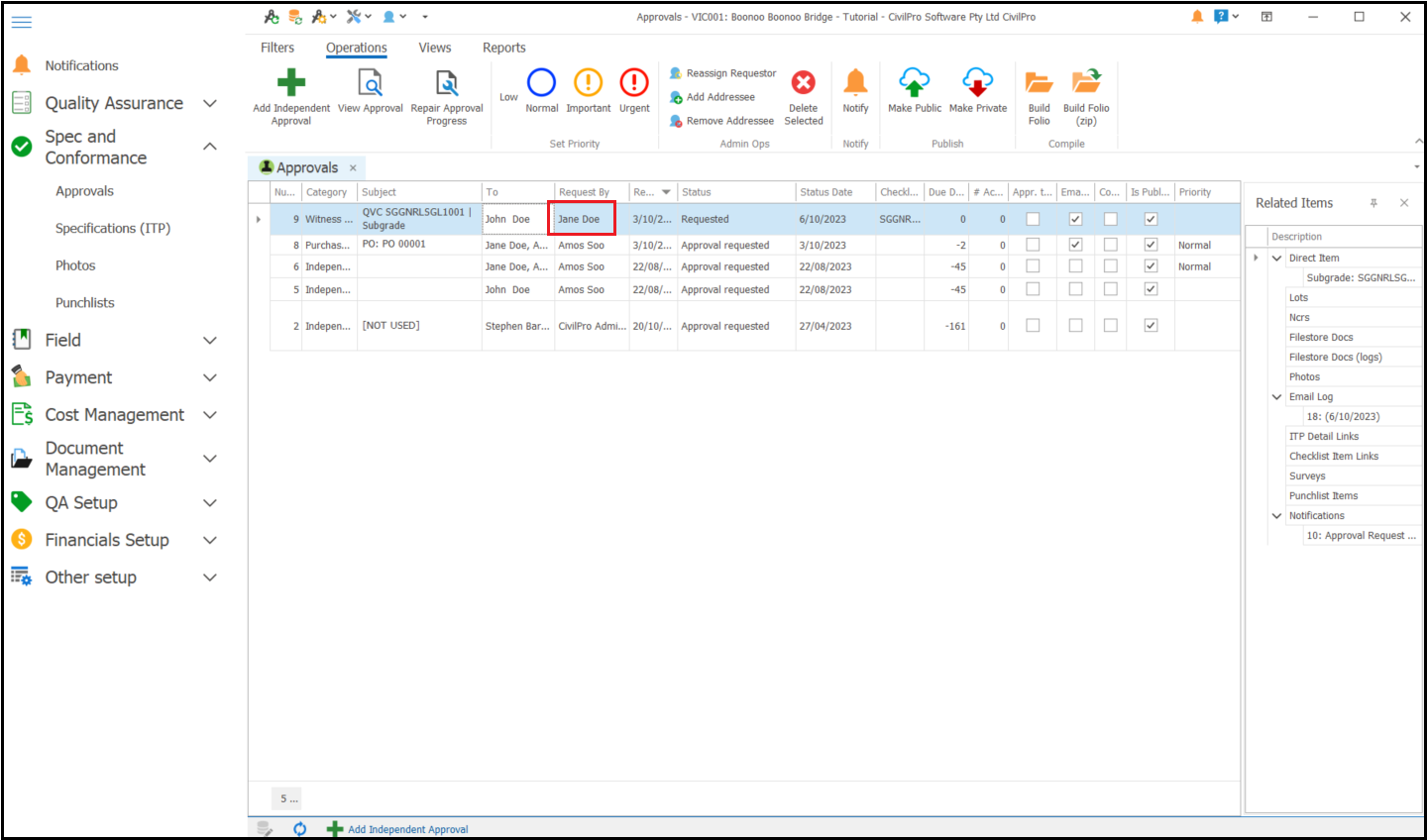Toggle Email checkbox in row 8
1427x840 pixels.
1075,245
